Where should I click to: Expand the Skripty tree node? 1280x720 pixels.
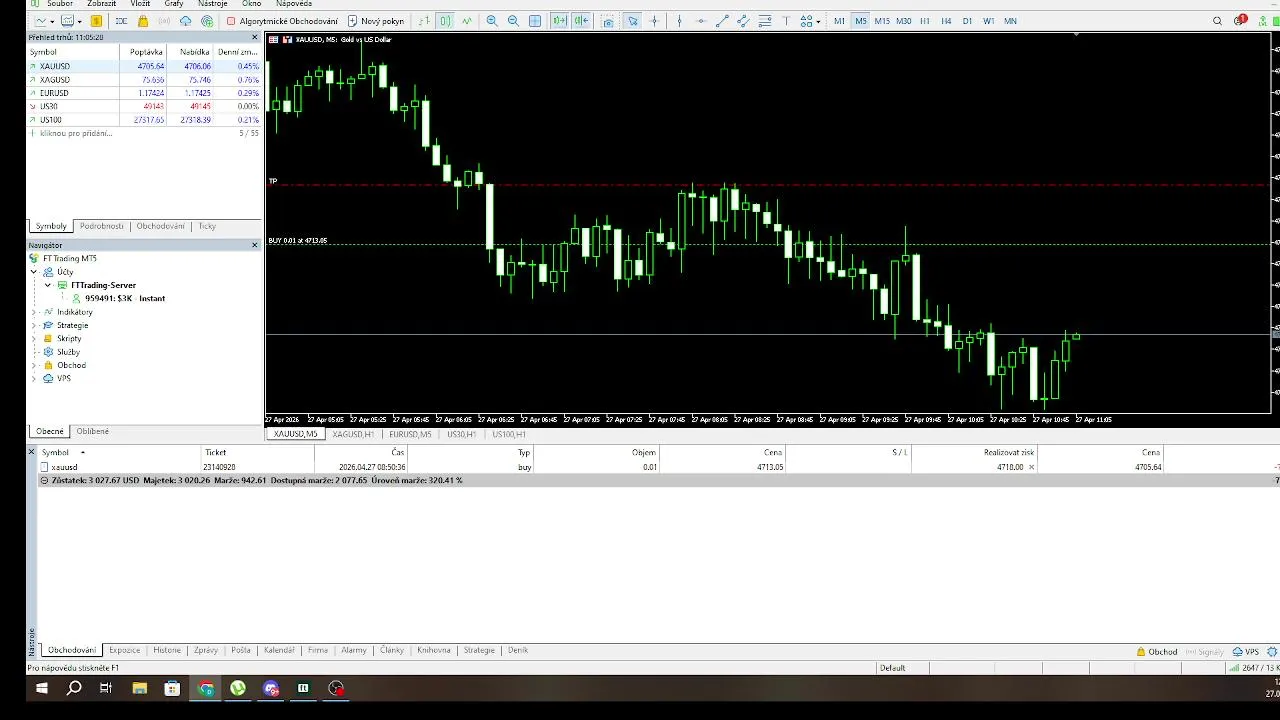[34, 338]
